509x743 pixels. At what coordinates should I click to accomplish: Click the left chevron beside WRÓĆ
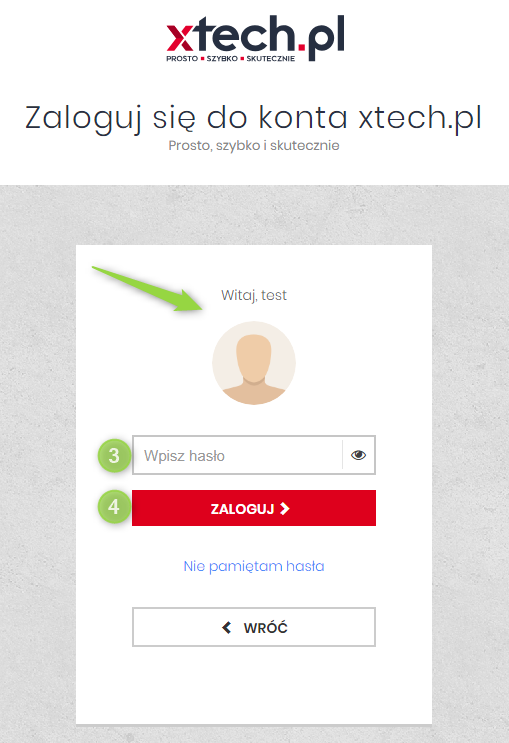click(227, 627)
